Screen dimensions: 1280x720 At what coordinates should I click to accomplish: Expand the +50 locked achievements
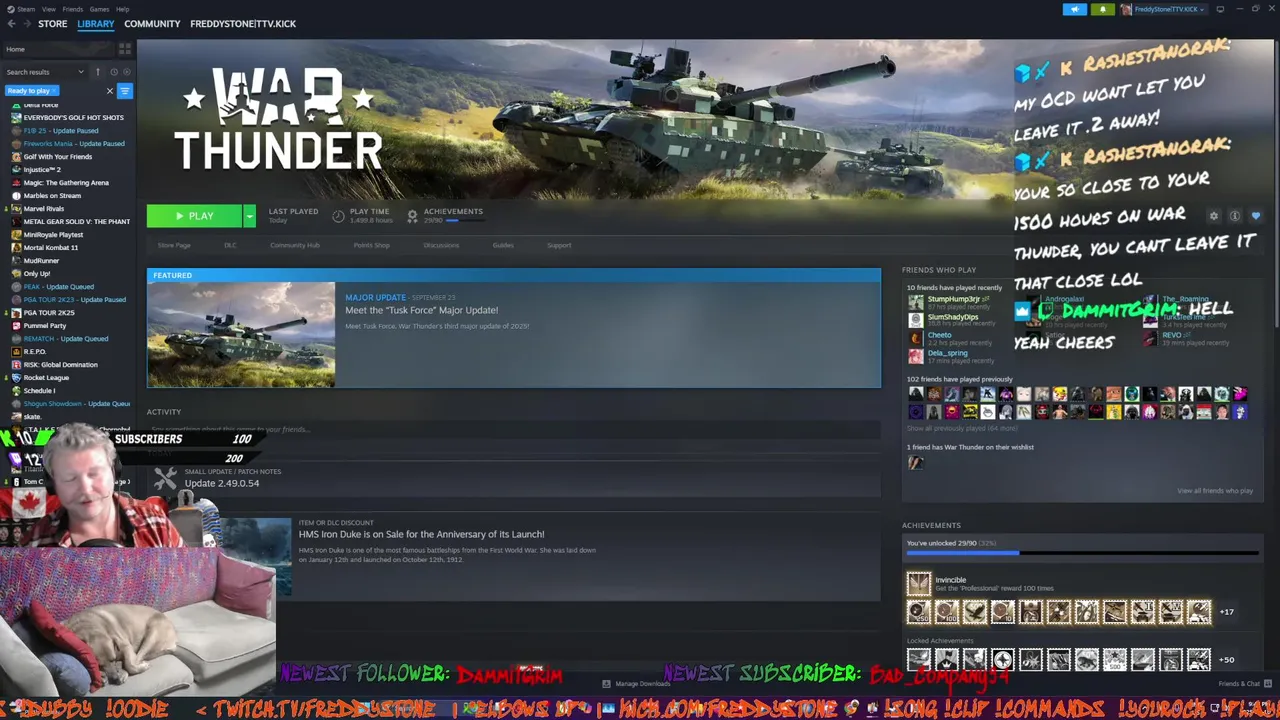coord(1226,660)
